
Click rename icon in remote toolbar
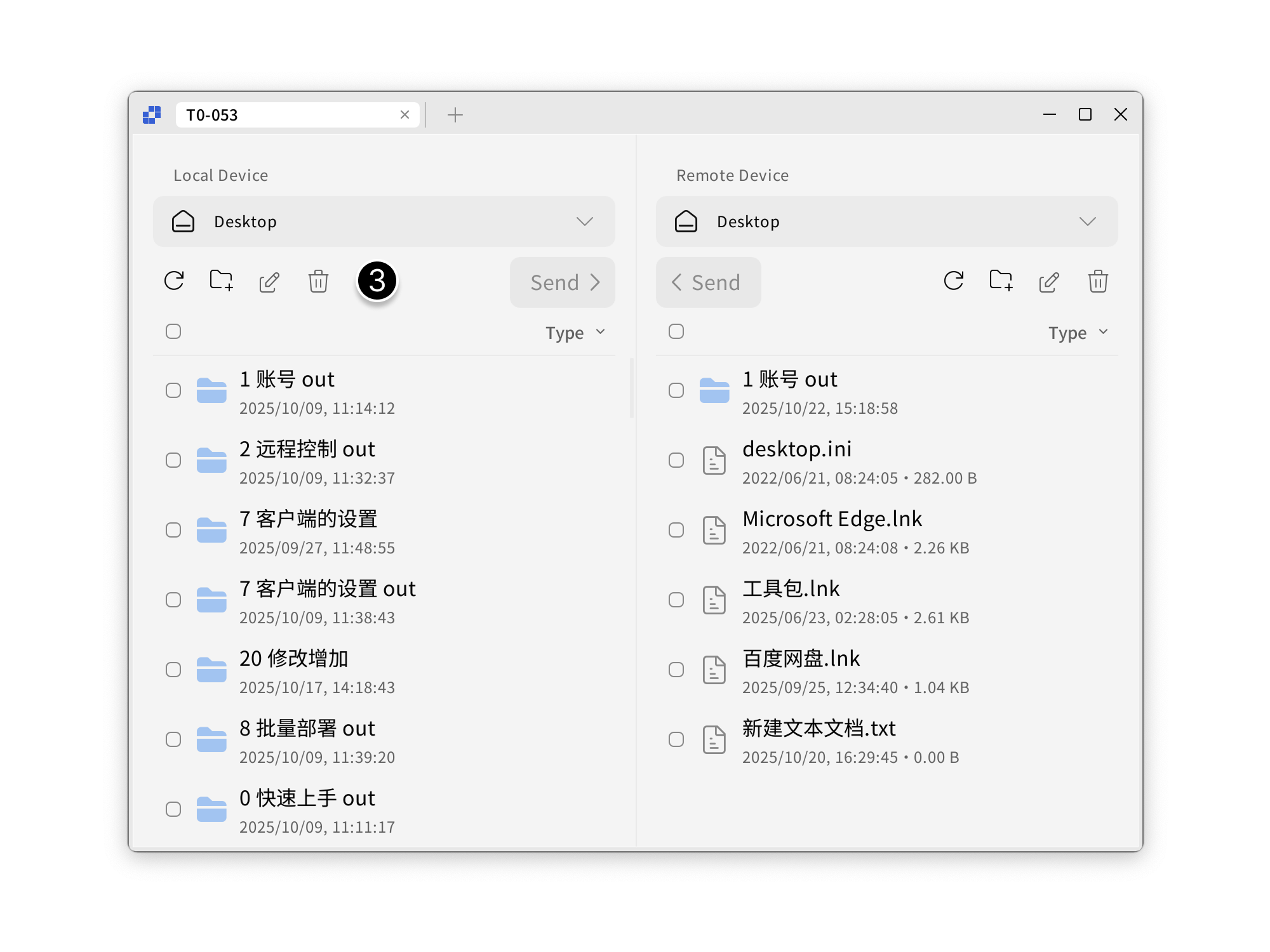coord(1049,282)
